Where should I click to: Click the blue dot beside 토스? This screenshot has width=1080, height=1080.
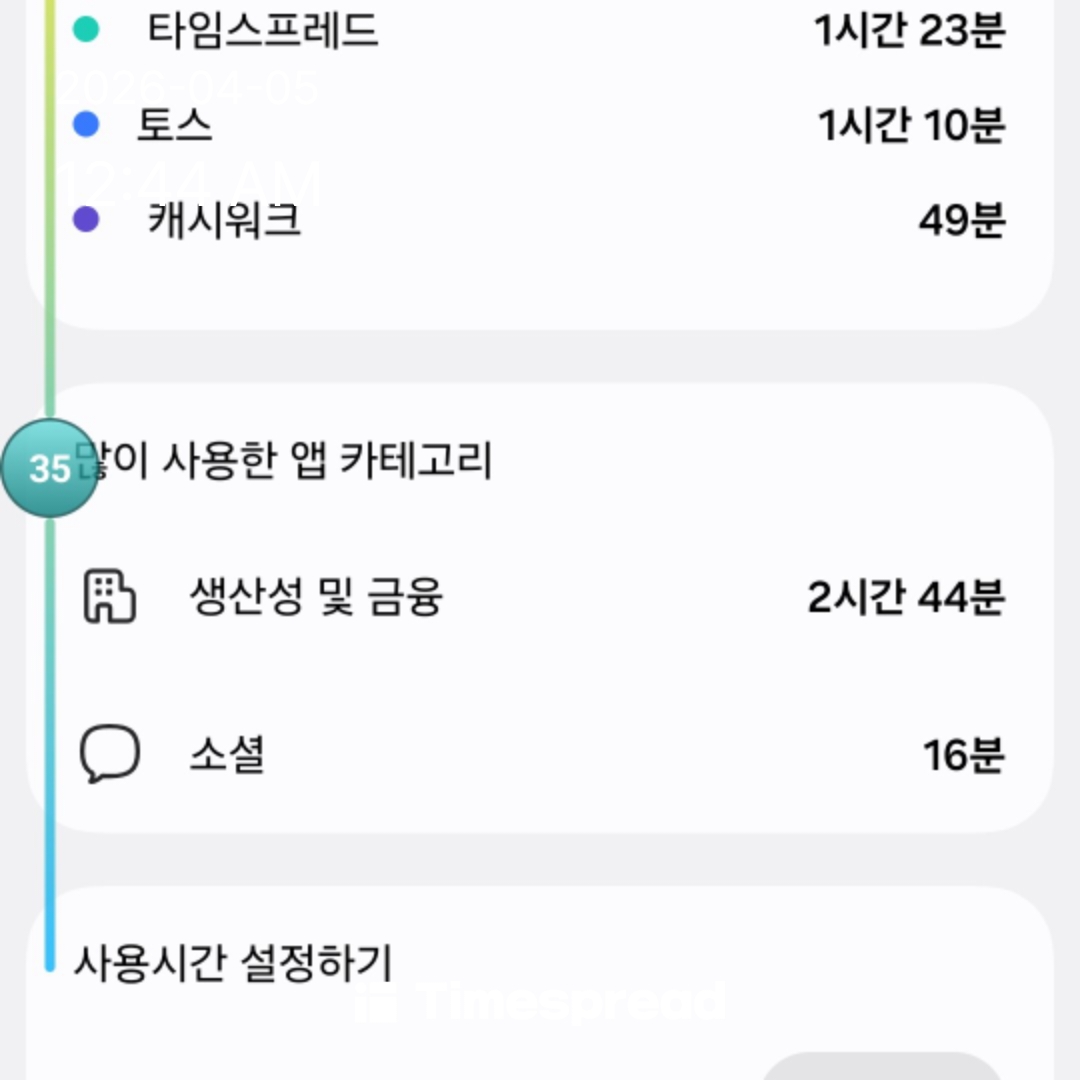click(87, 124)
